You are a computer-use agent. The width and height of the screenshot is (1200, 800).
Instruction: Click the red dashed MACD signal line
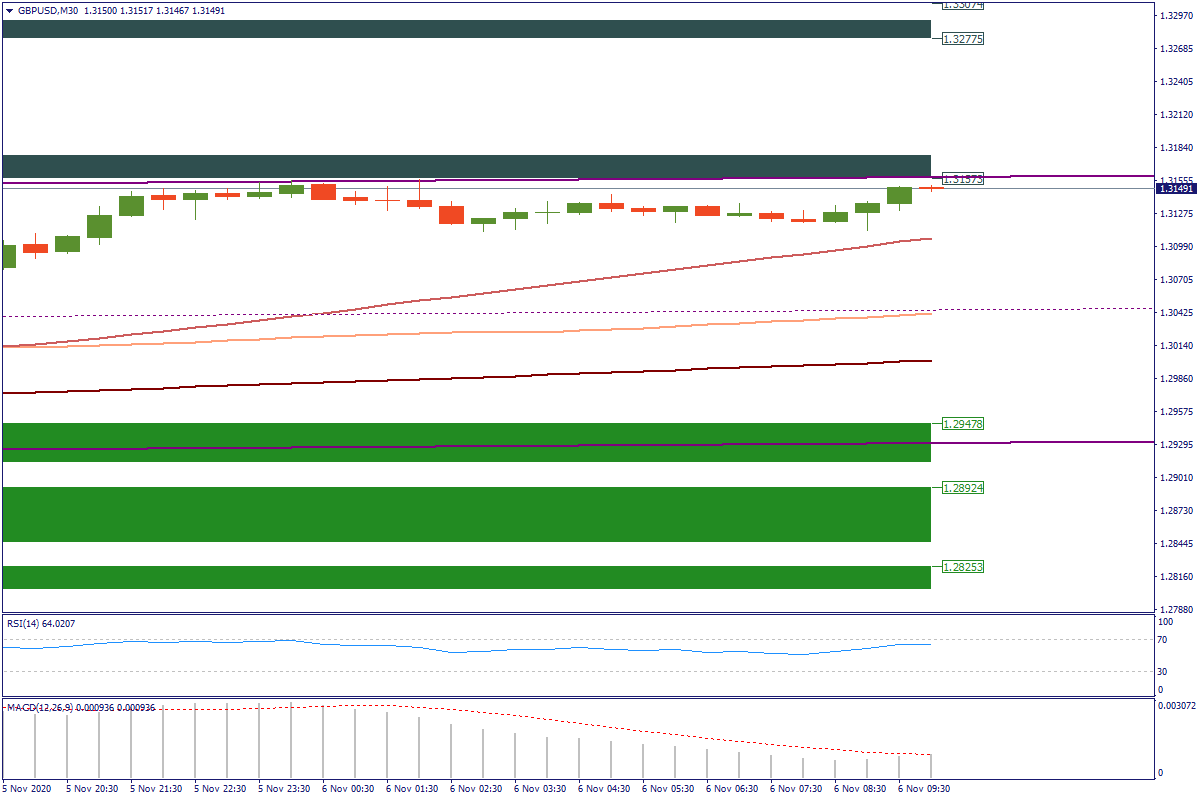click(x=600, y=726)
